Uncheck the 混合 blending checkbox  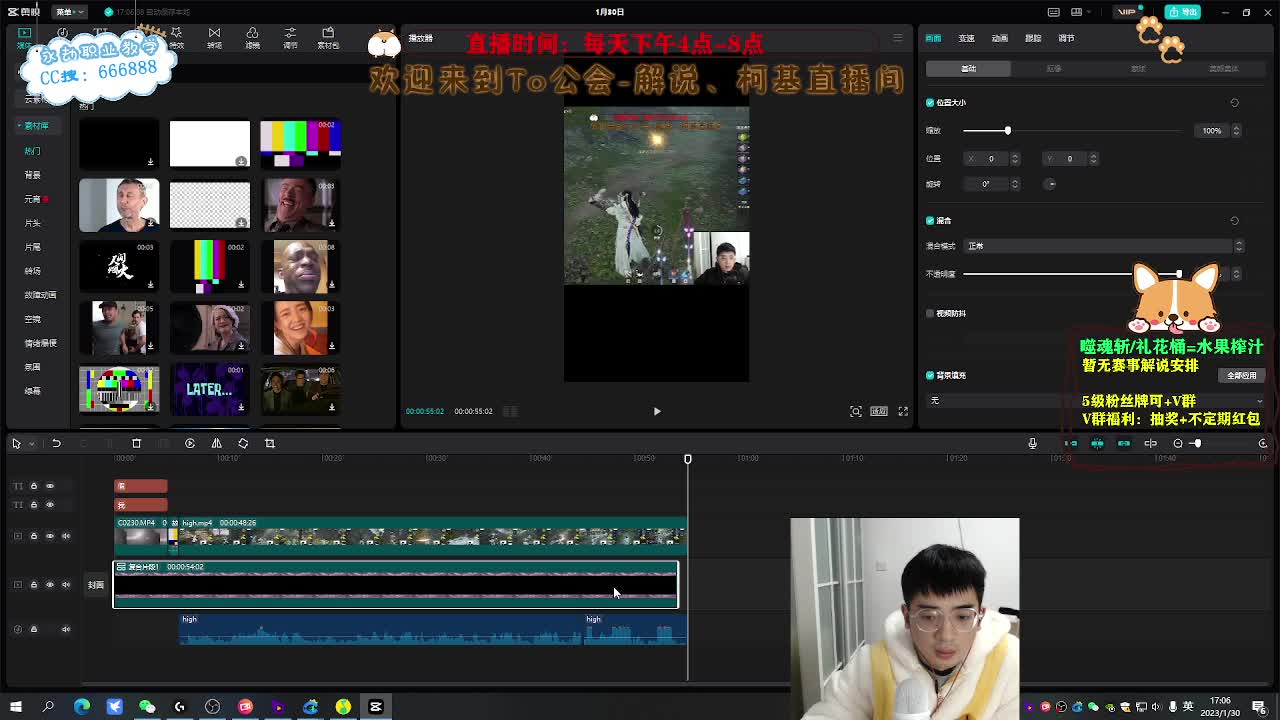pyautogui.click(x=930, y=221)
